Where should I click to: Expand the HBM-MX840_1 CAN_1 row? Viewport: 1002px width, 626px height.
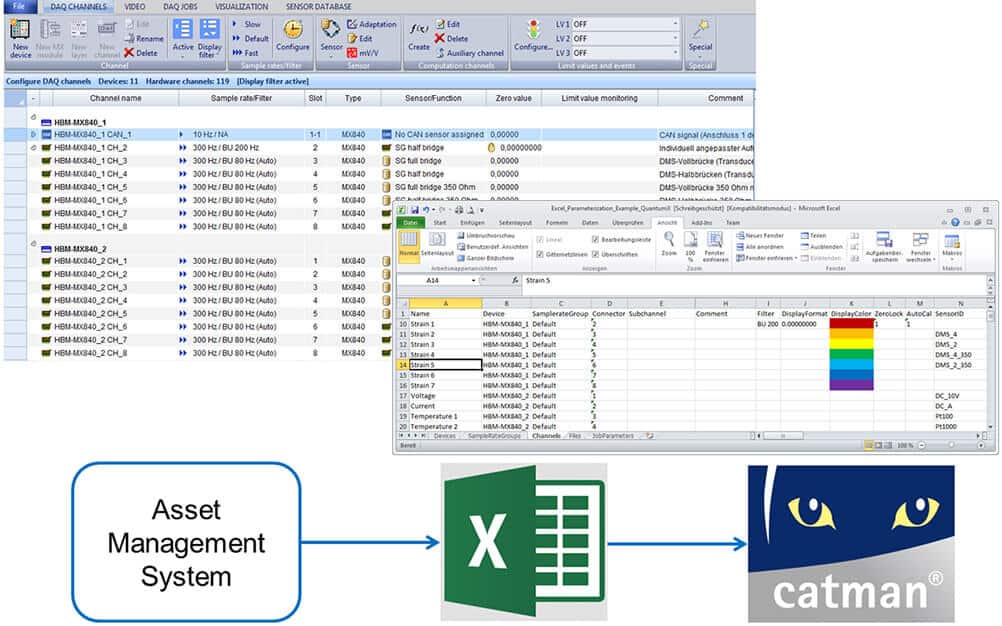pos(33,135)
